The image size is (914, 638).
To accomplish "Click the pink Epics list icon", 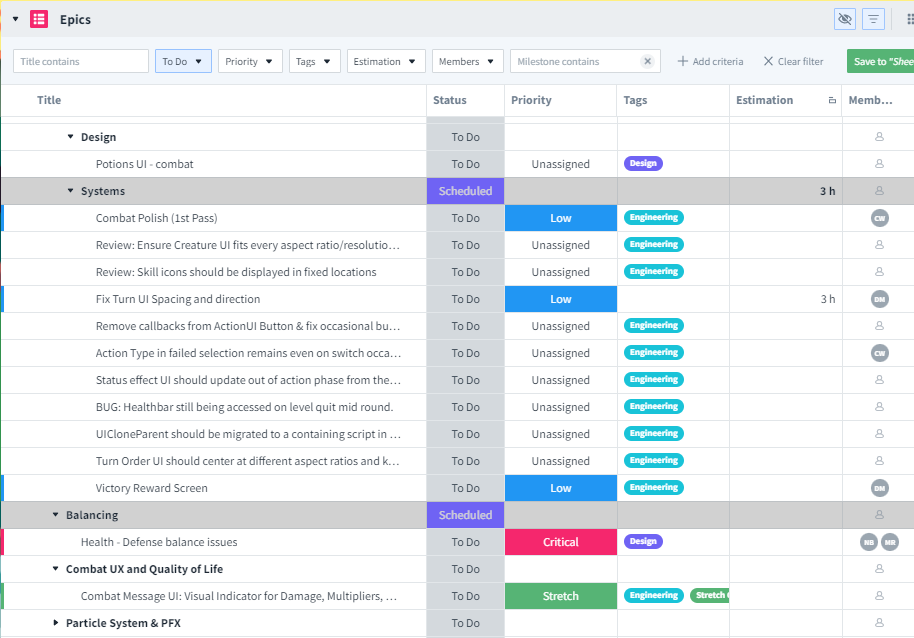I will [x=39, y=19].
